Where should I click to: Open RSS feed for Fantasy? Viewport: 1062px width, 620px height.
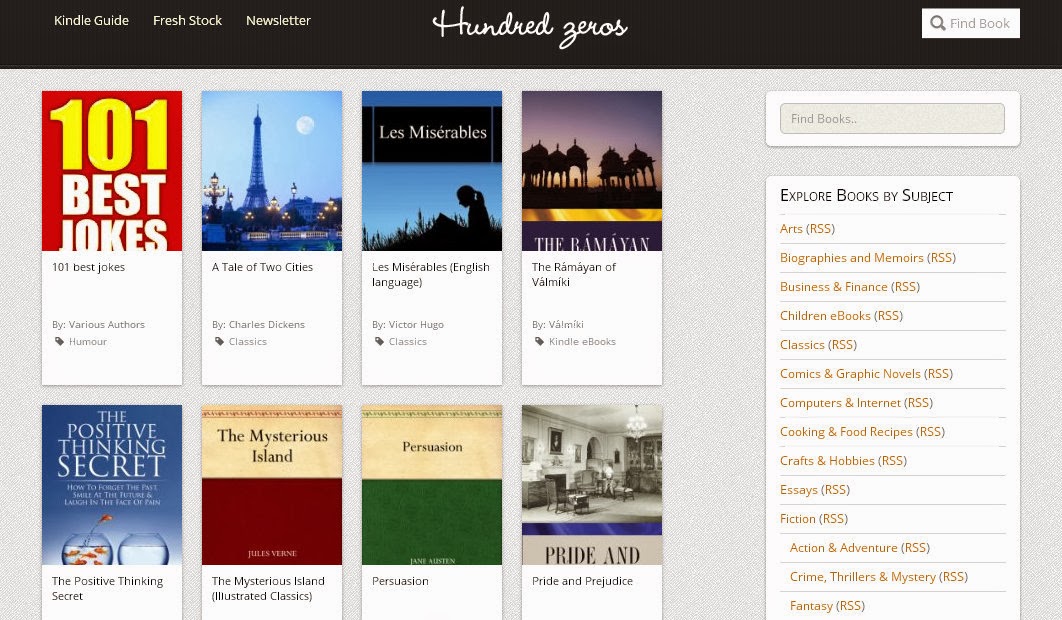pos(851,606)
